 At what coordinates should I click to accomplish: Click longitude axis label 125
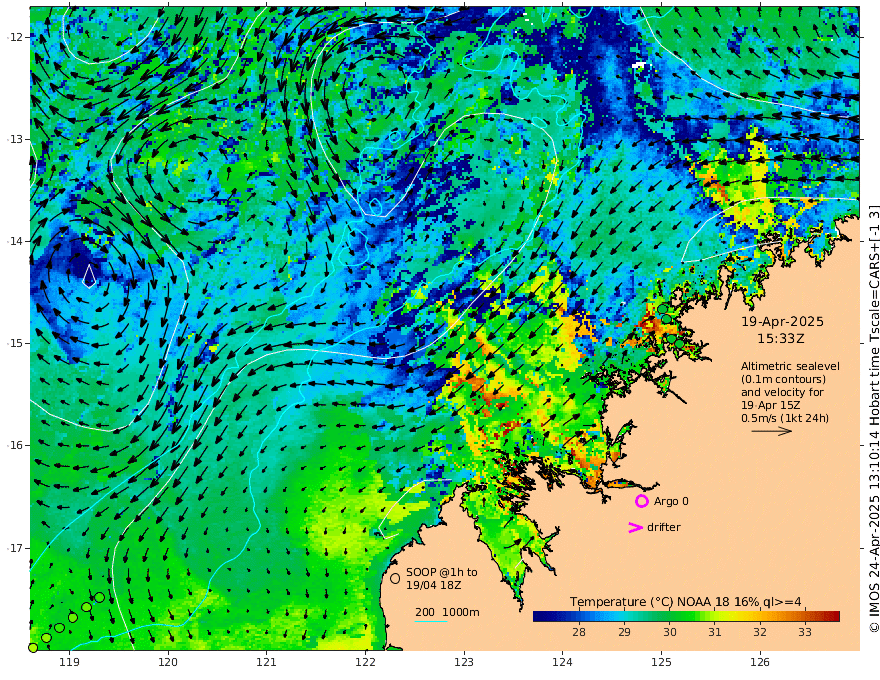[661, 662]
